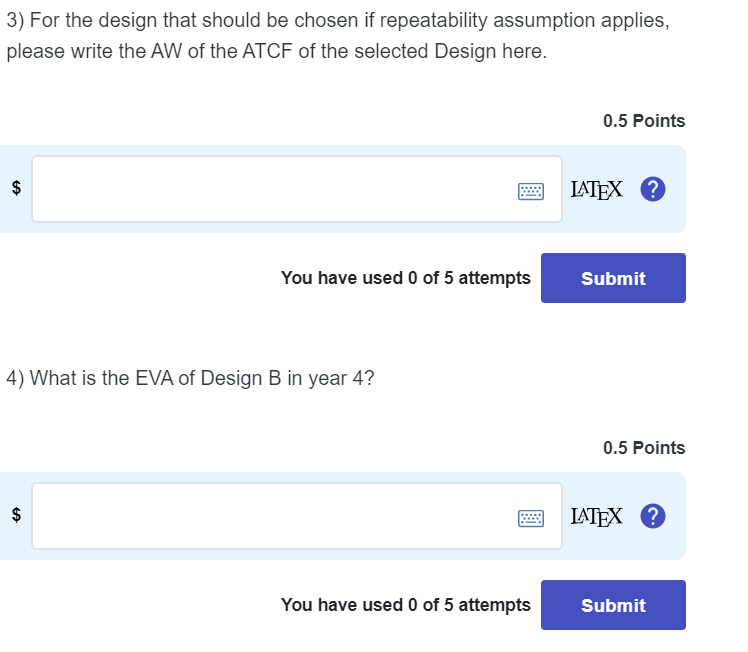Click the 'EVA of Design B' question text
748x652 pixels.
click(190, 378)
